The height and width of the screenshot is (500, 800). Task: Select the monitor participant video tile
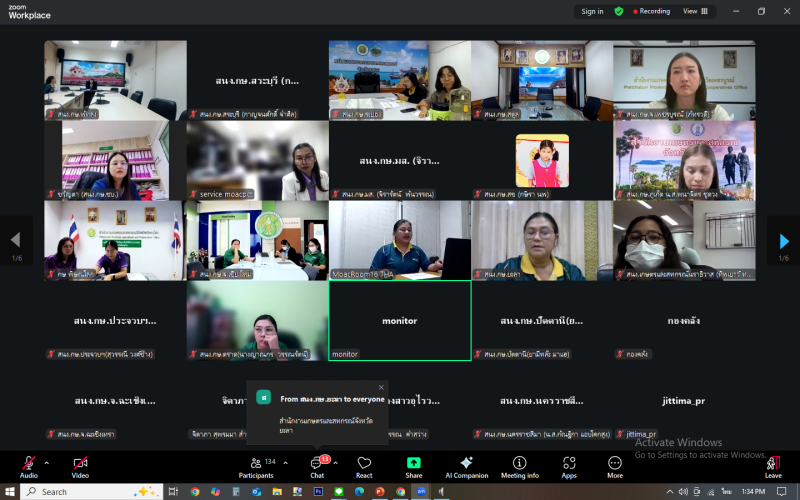click(x=399, y=320)
